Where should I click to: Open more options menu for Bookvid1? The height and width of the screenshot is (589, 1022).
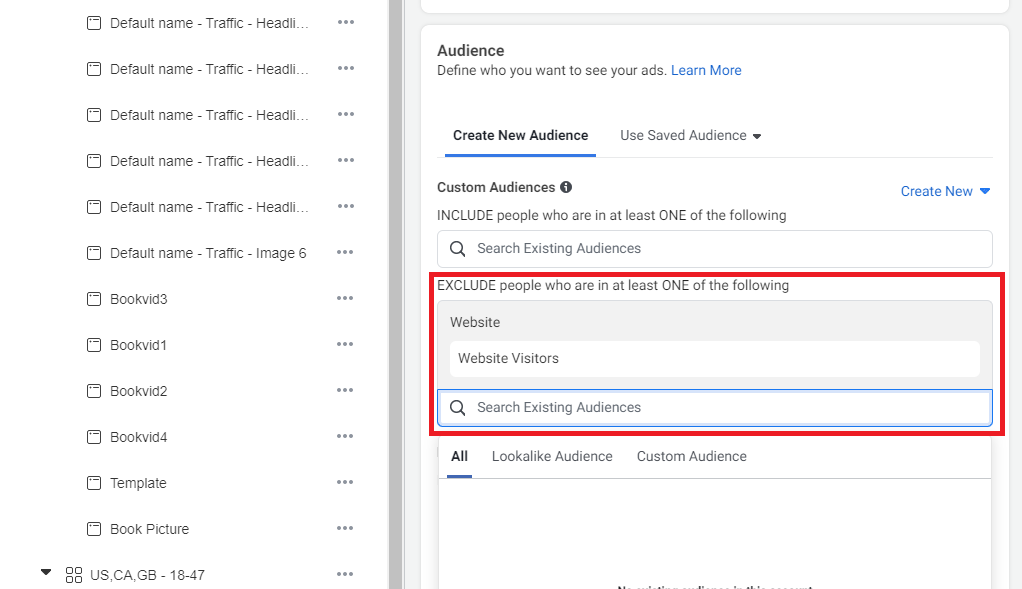345,344
